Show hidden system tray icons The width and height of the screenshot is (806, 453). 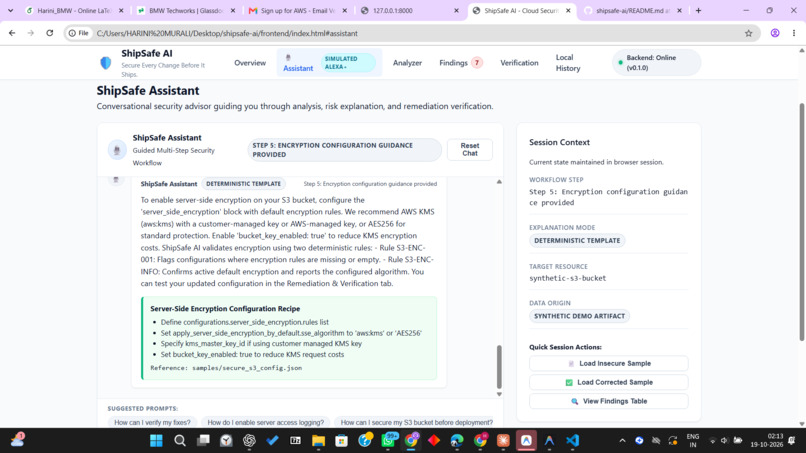622,441
